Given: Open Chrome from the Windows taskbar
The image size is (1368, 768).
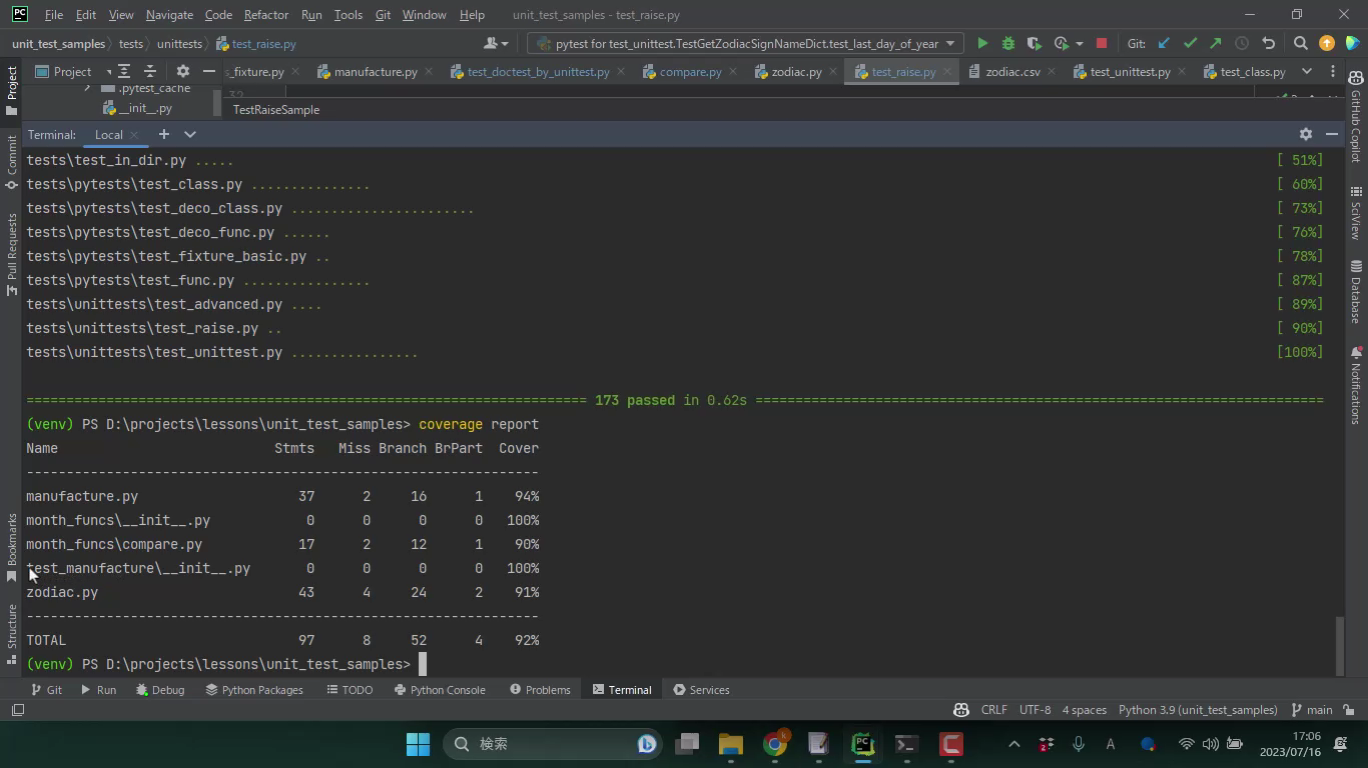Looking at the screenshot, I should pos(775,744).
